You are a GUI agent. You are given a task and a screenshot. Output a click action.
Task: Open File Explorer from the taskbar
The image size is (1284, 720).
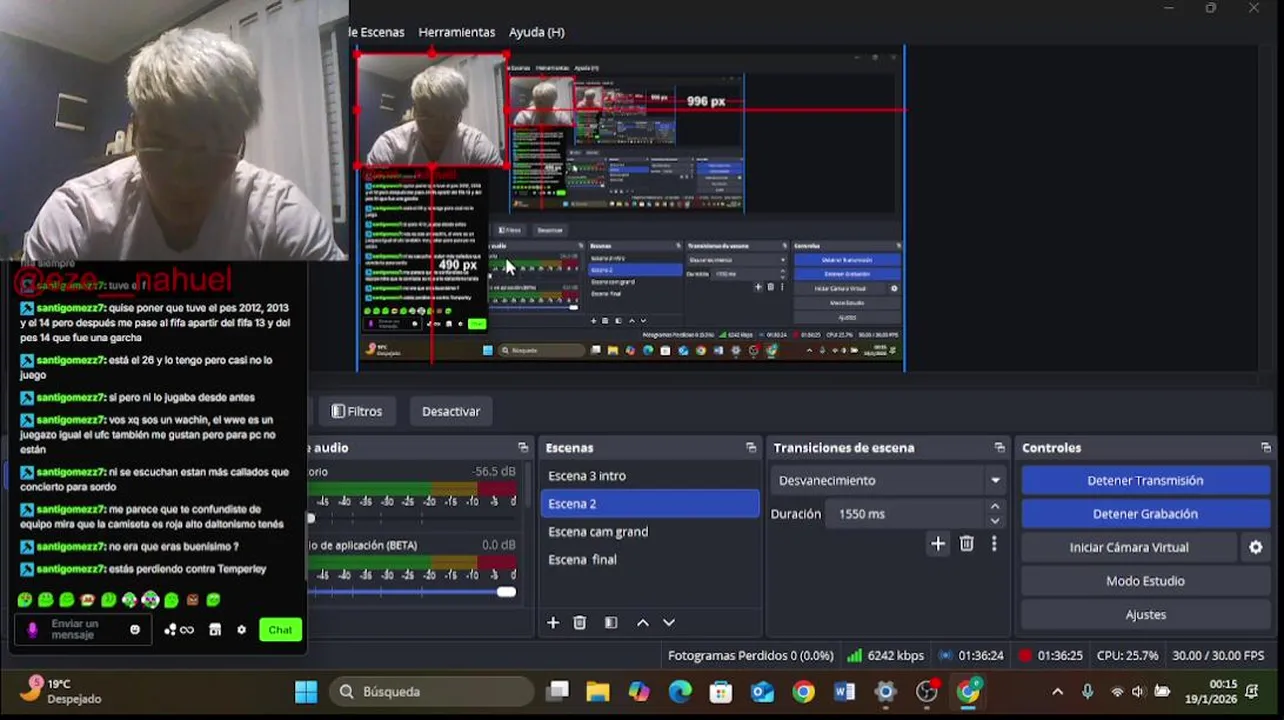[598, 691]
